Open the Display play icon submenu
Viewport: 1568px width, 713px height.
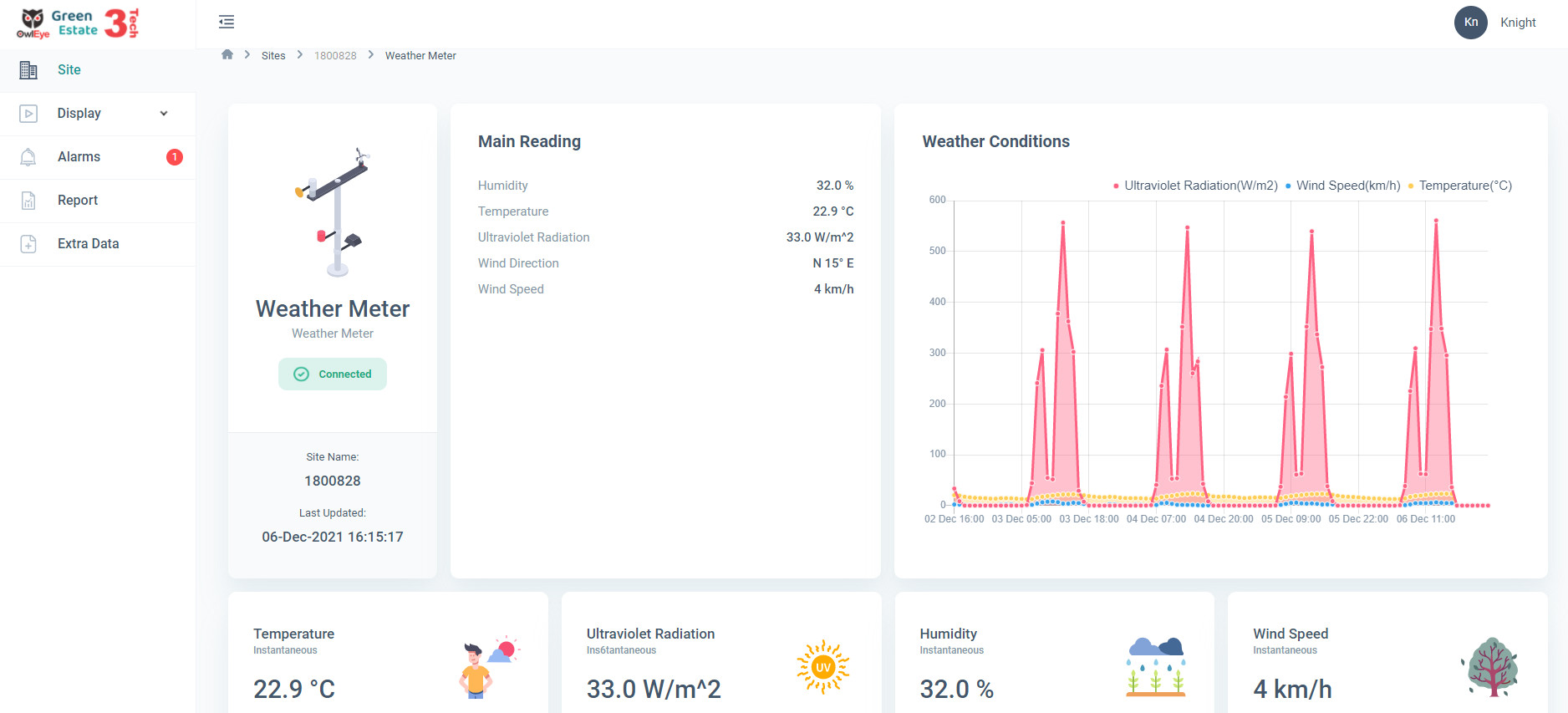click(x=28, y=114)
